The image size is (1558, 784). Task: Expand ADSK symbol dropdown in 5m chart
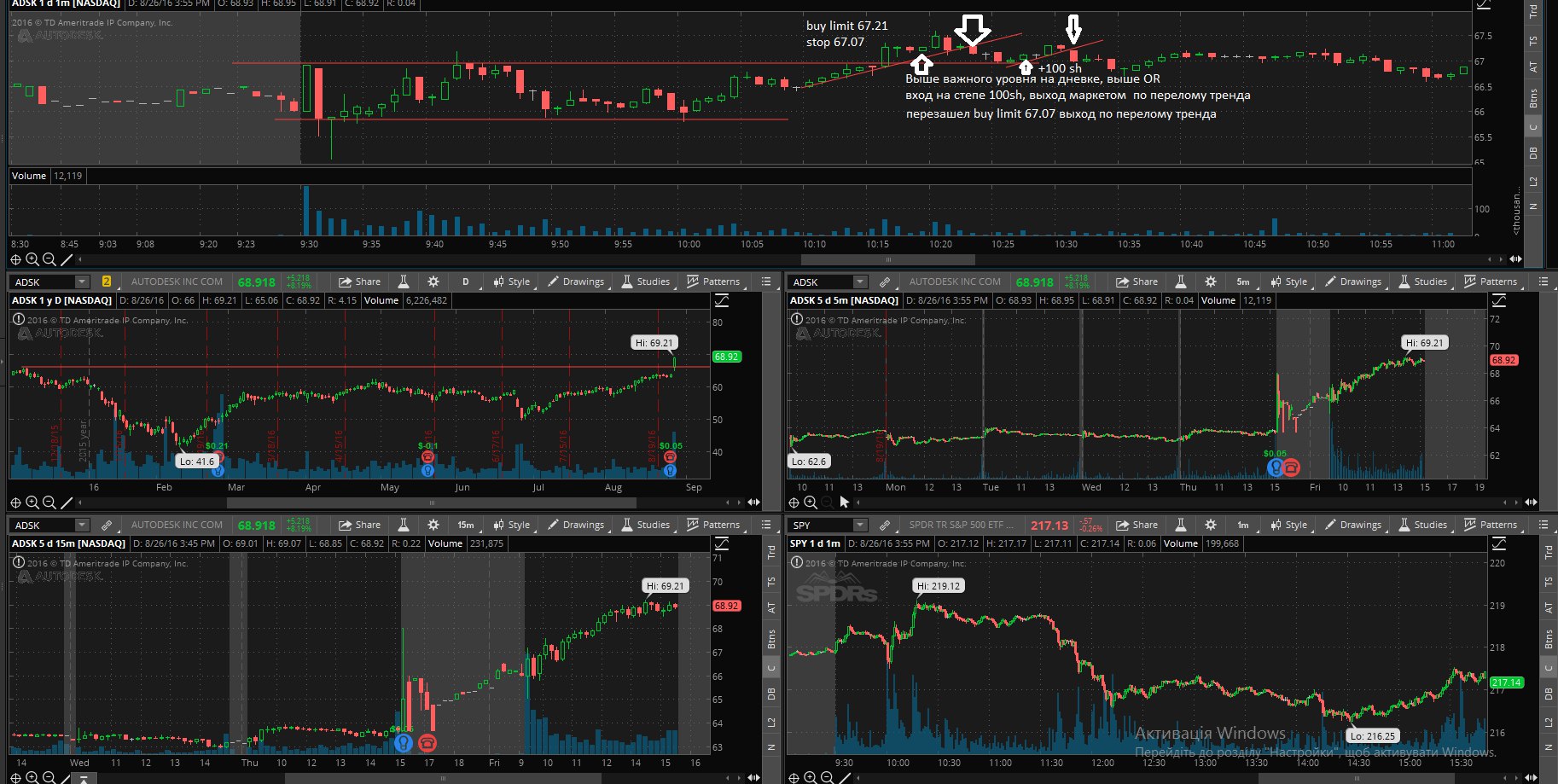pos(860,282)
